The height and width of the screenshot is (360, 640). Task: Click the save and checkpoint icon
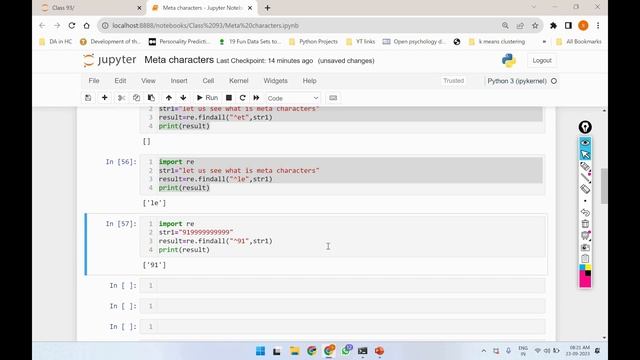[88, 98]
